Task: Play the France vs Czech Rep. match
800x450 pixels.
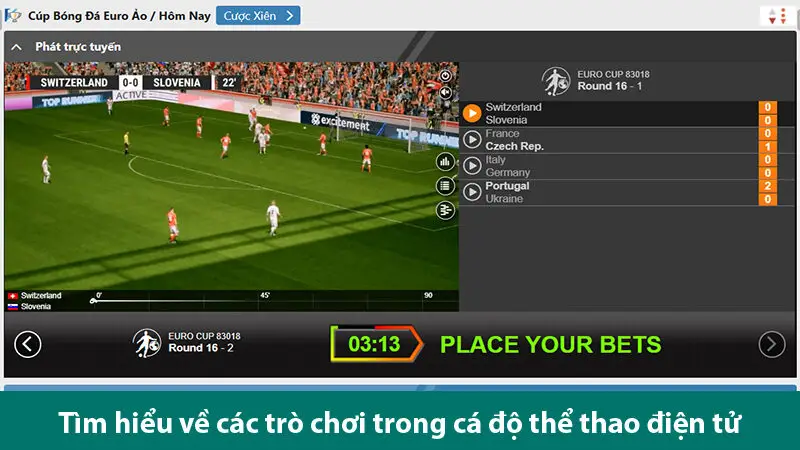Action: point(472,139)
